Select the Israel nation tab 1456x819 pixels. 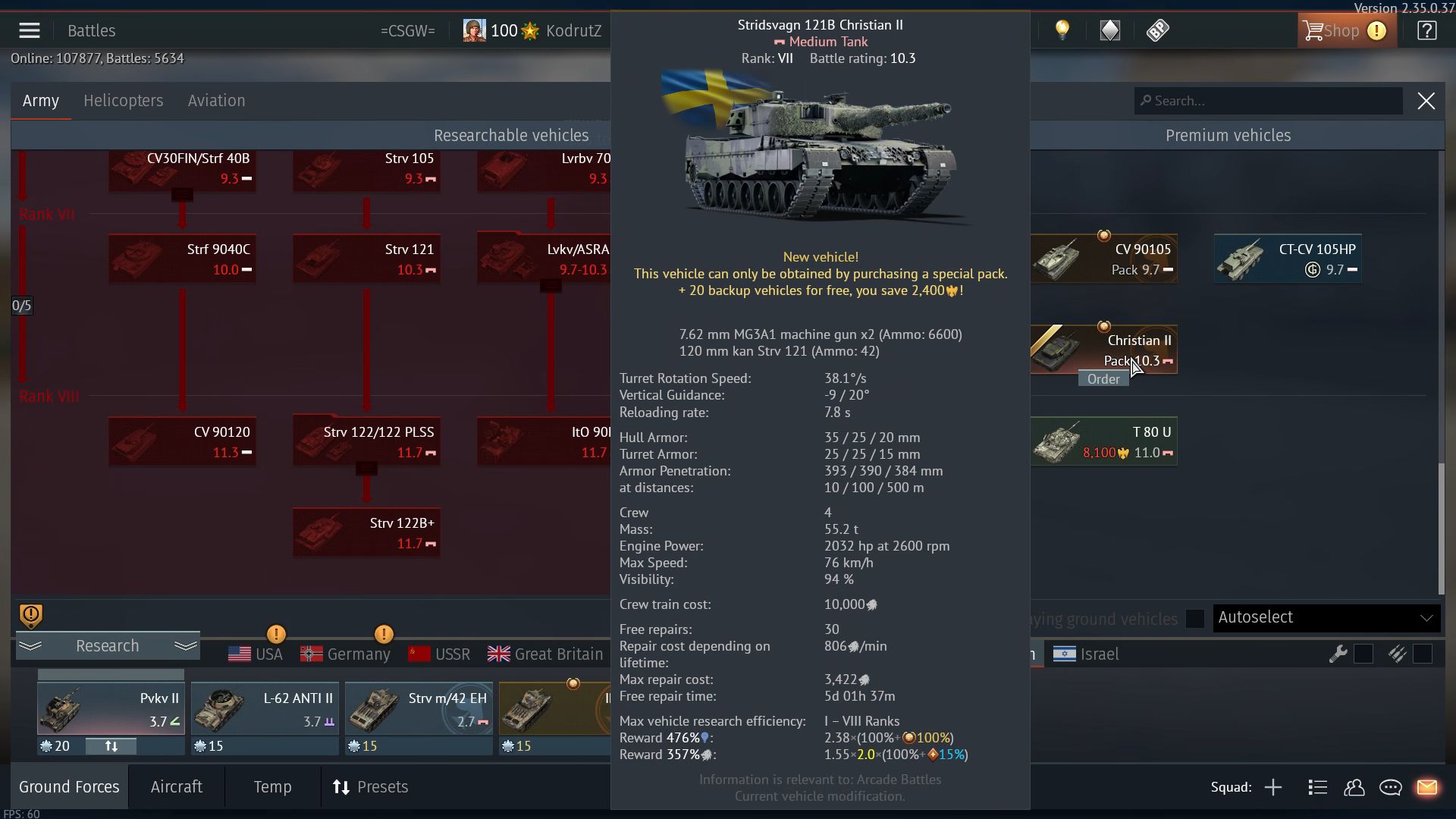tap(1086, 654)
